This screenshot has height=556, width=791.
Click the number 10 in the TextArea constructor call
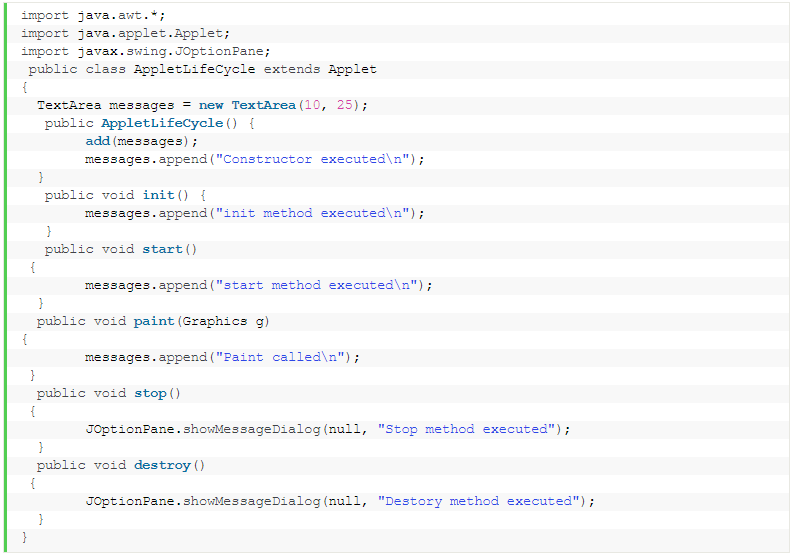tap(312, 105)
